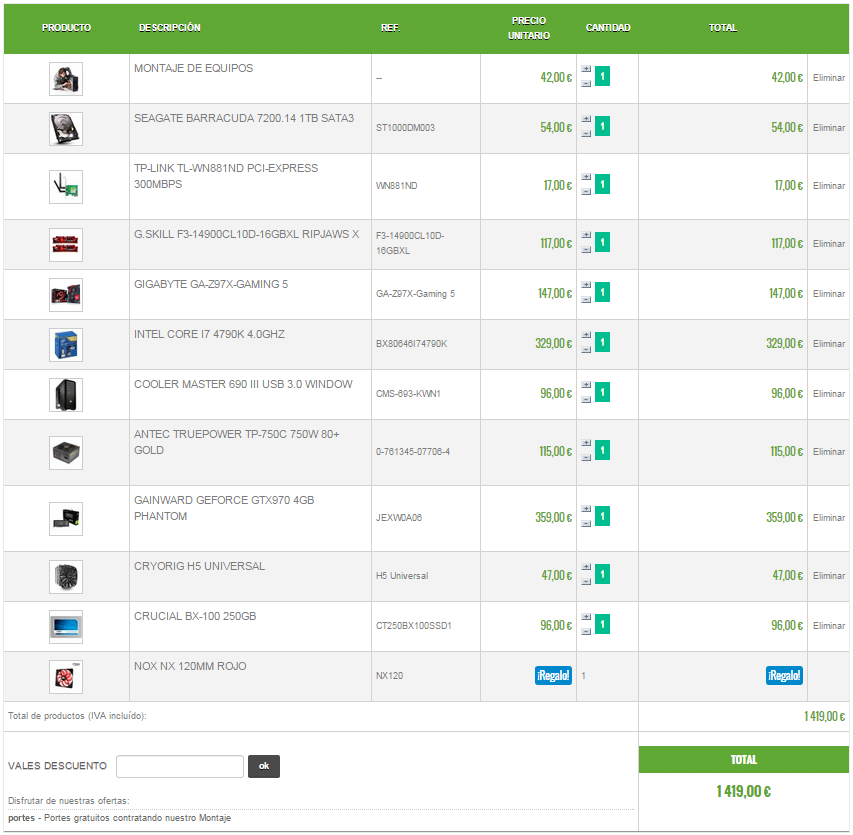The width and height of the screenshot is (853, 835).
Task: Remove Crucial BX-100 250GB SSD
Action: pos(829,626)
